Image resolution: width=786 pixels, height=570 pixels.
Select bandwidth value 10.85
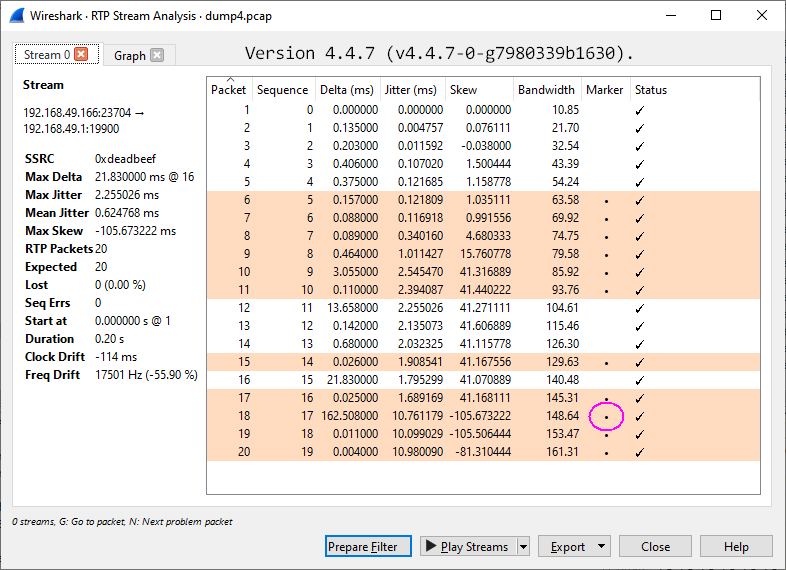pyautogui.click(x=565, y=110)
